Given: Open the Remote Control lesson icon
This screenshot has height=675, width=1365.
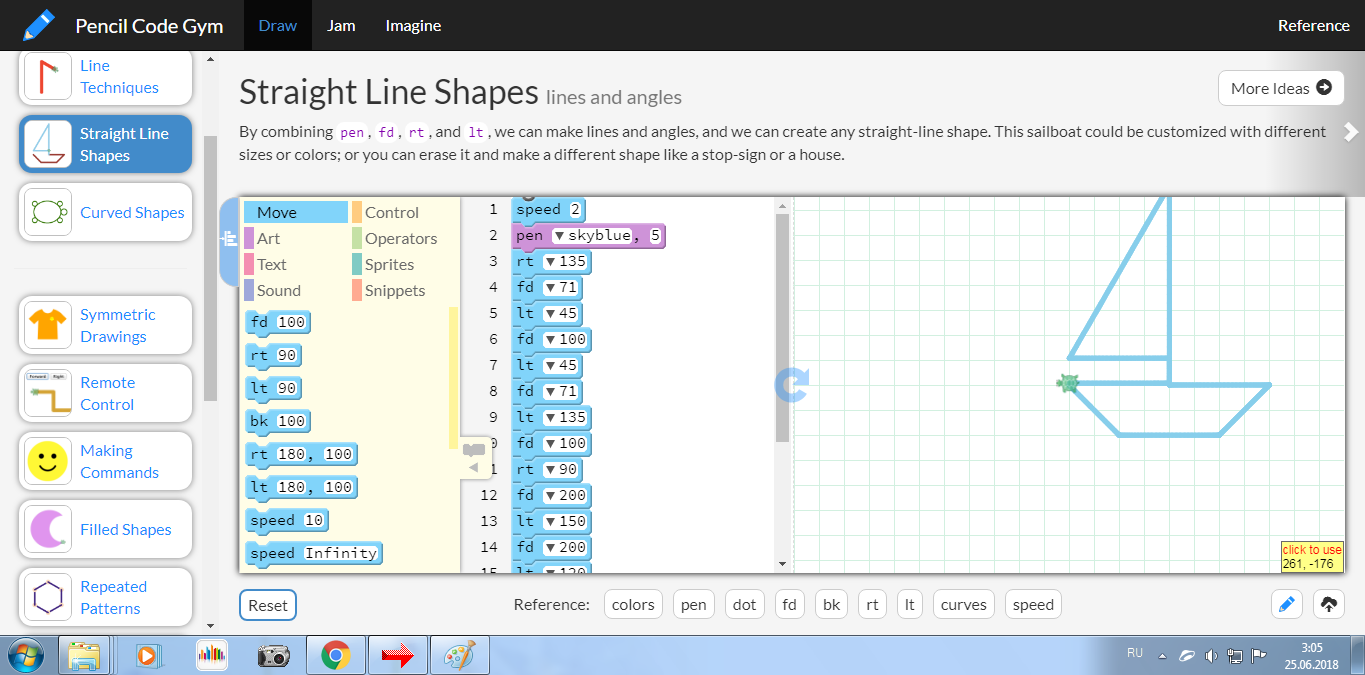Looking at the screenshot, I should [47, 393].
